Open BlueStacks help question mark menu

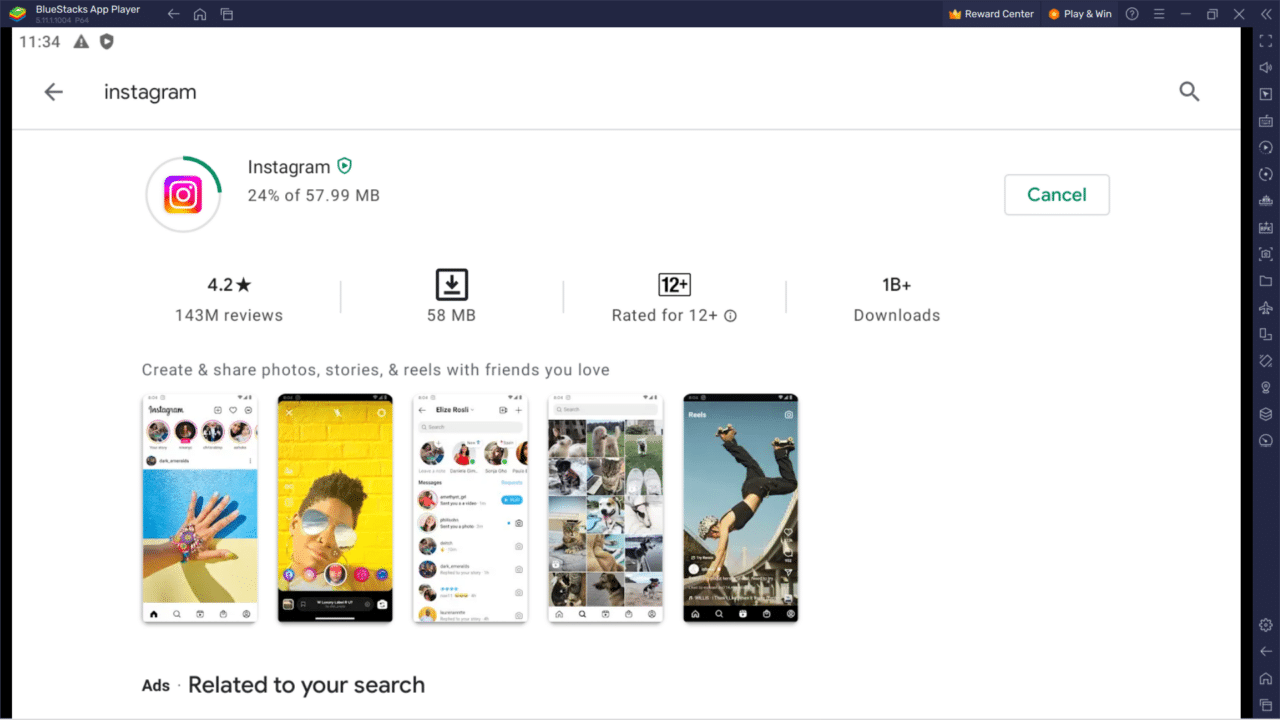tap(1131, 13)
